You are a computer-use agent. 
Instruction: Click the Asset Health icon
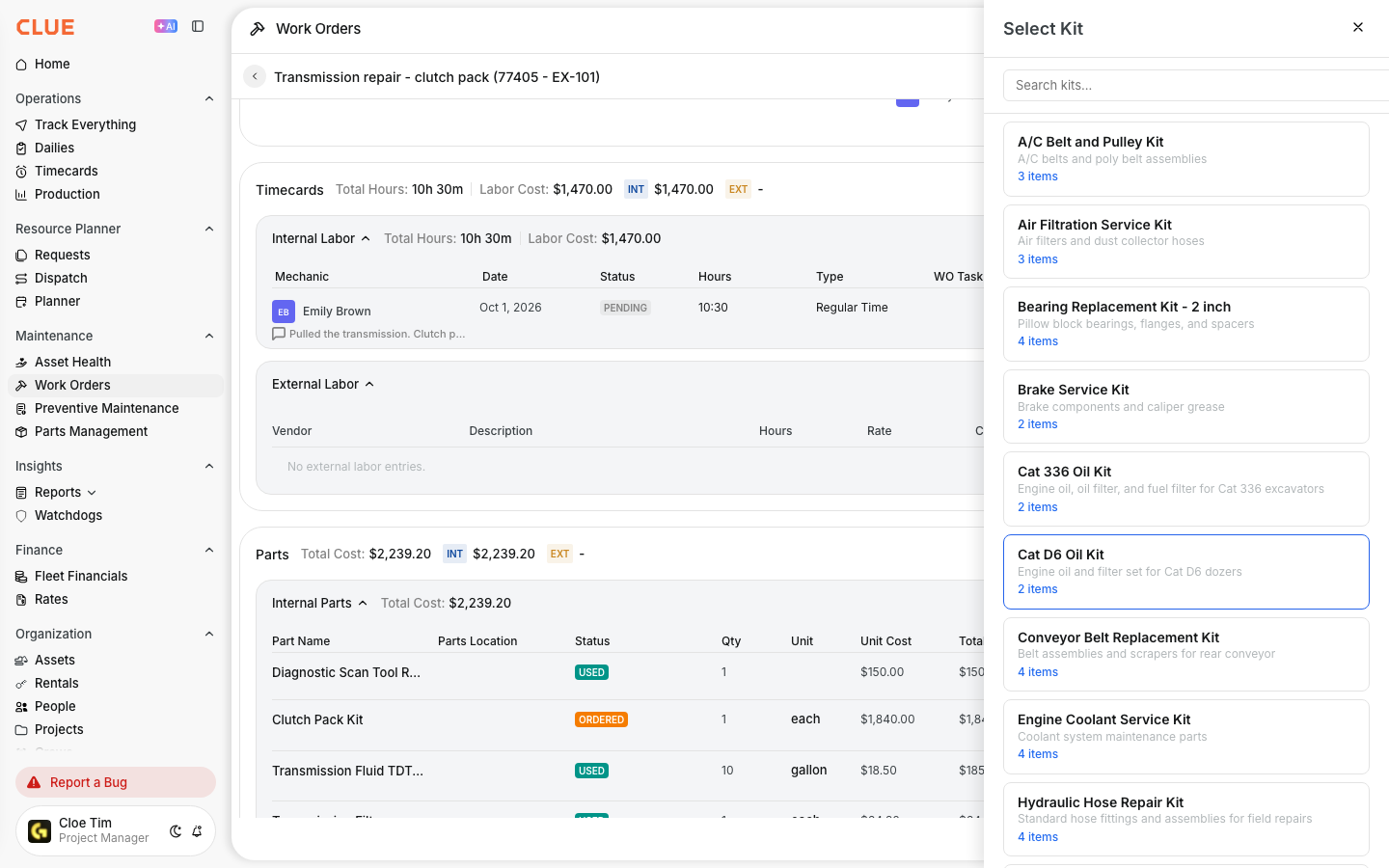click(x=21, y=363)
